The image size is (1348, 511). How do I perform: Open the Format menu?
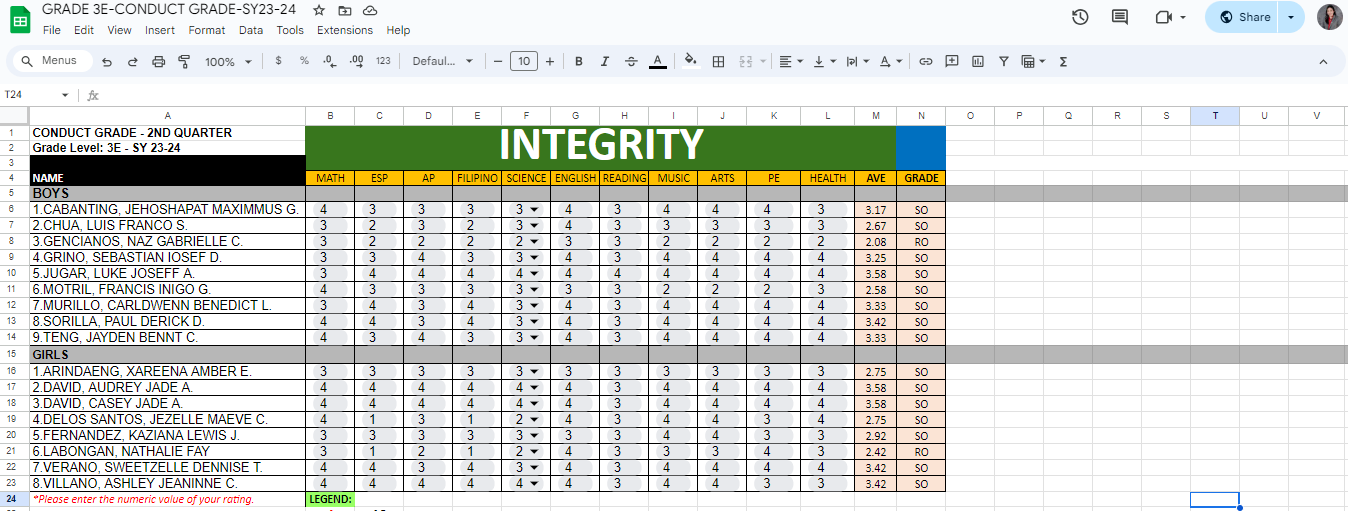click(x=207, y=30)
